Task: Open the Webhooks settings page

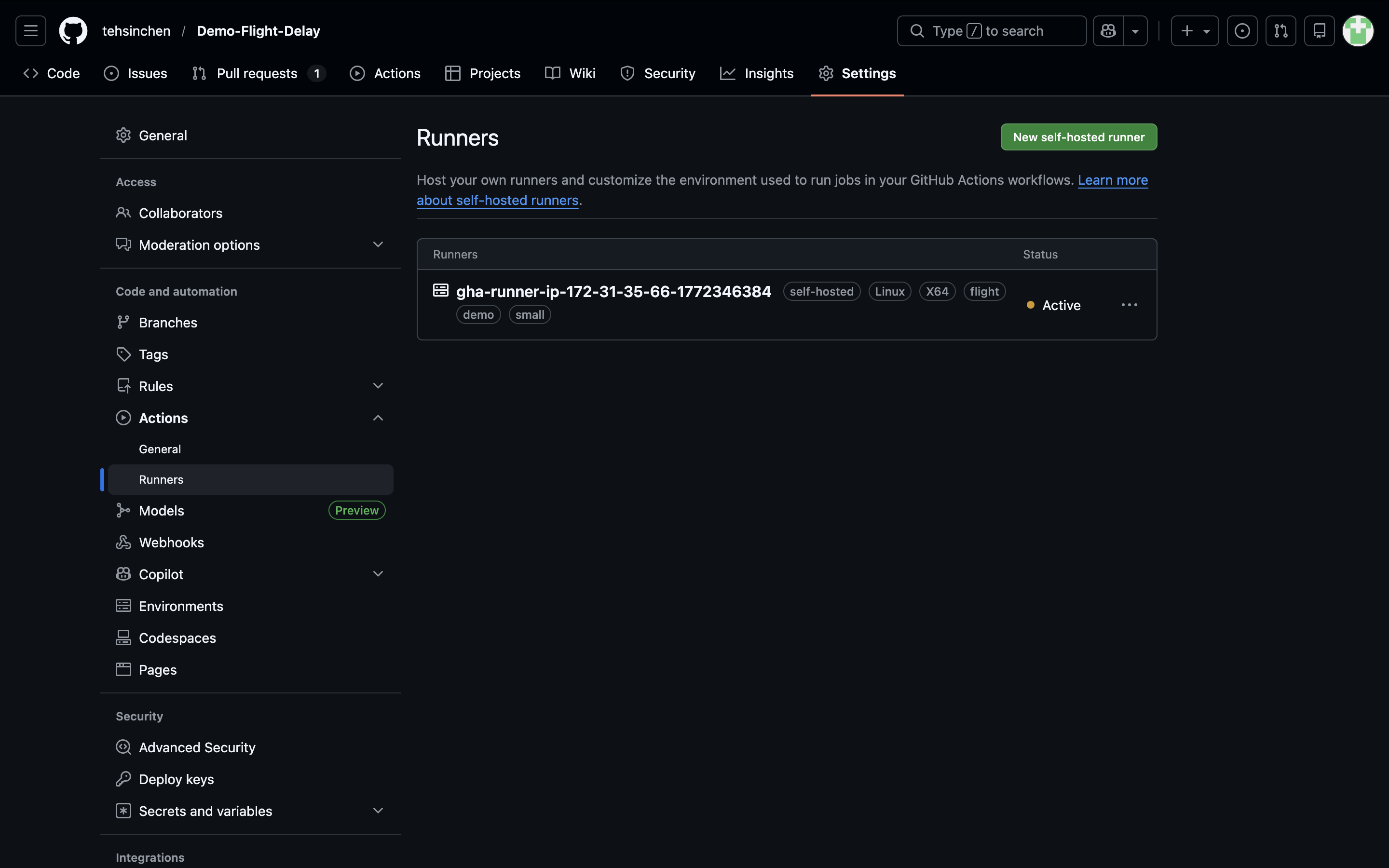Action: 171,542
